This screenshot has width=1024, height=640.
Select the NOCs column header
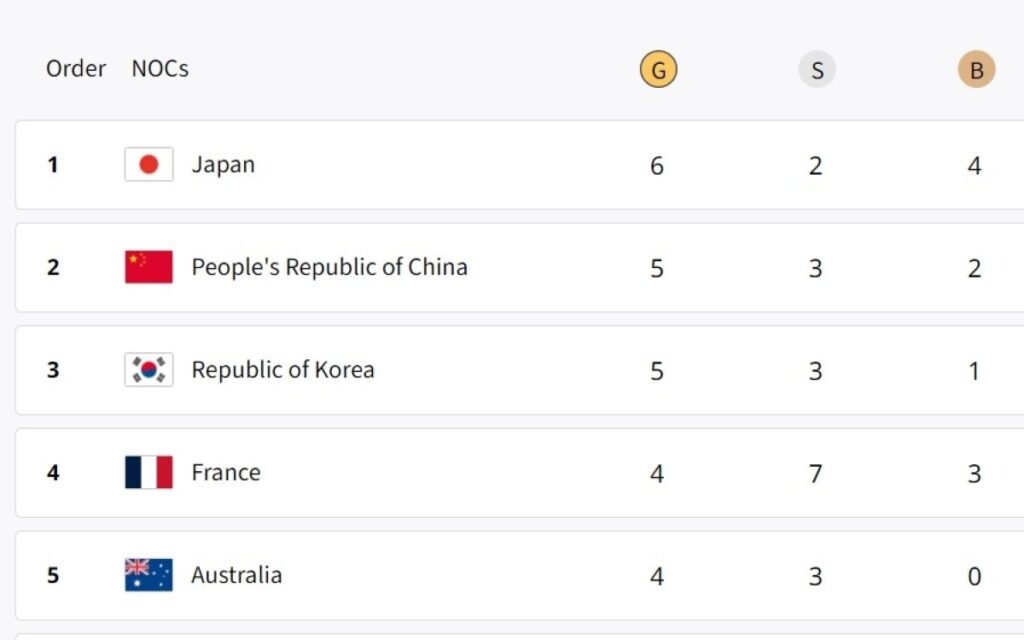point(160,69)
